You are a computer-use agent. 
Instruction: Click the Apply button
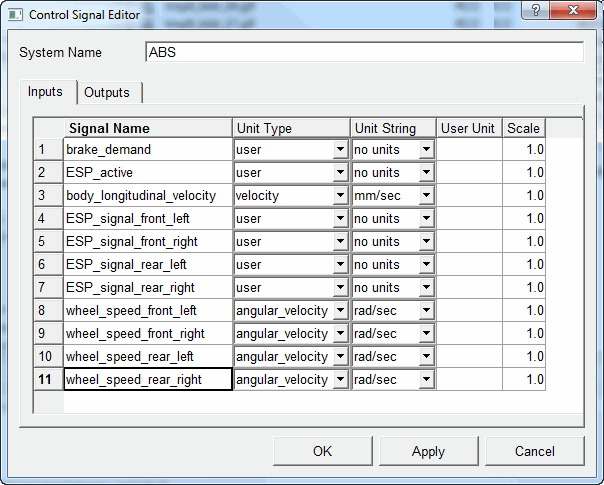point(429,451)
